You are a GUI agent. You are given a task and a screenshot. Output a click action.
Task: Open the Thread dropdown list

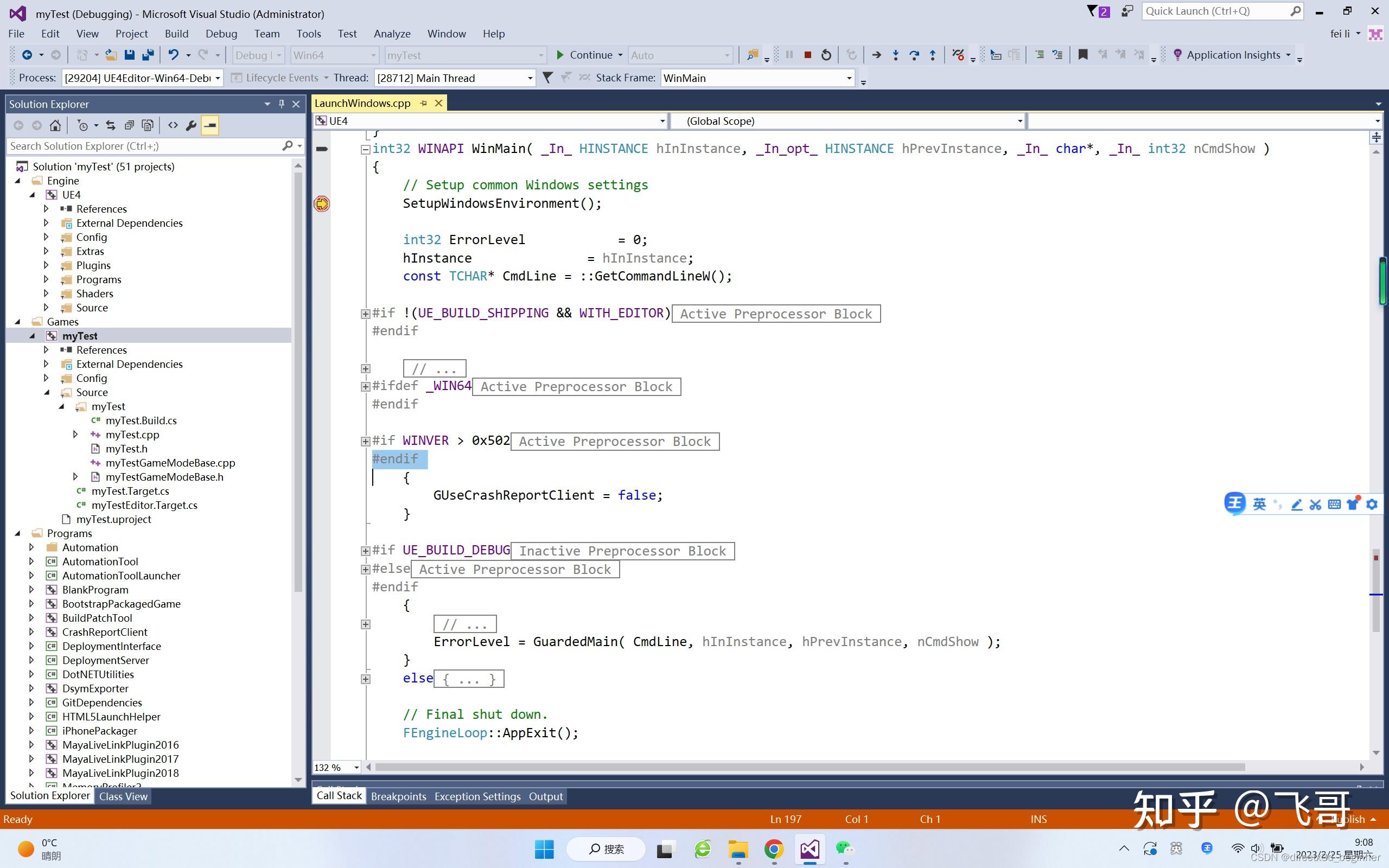[530, 78]
